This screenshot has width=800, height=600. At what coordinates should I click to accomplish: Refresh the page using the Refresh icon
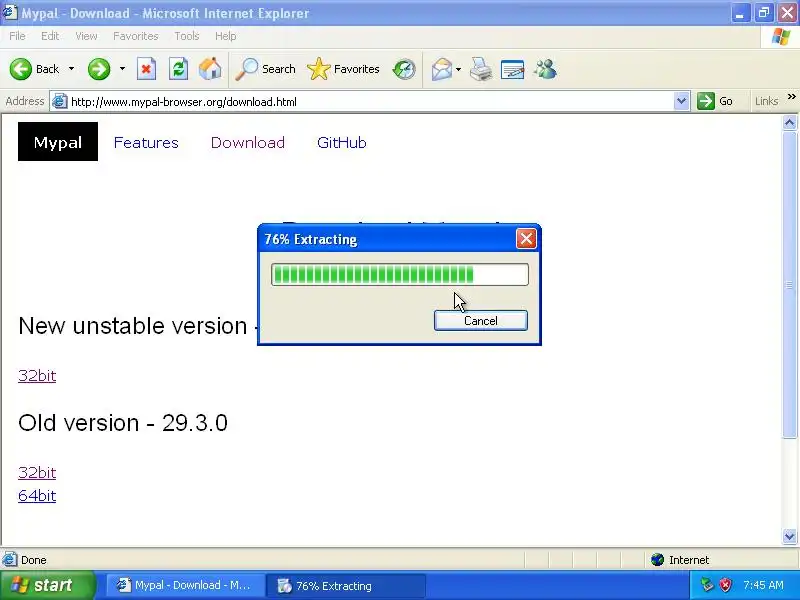pyautogui.click(x=179, y=69)
